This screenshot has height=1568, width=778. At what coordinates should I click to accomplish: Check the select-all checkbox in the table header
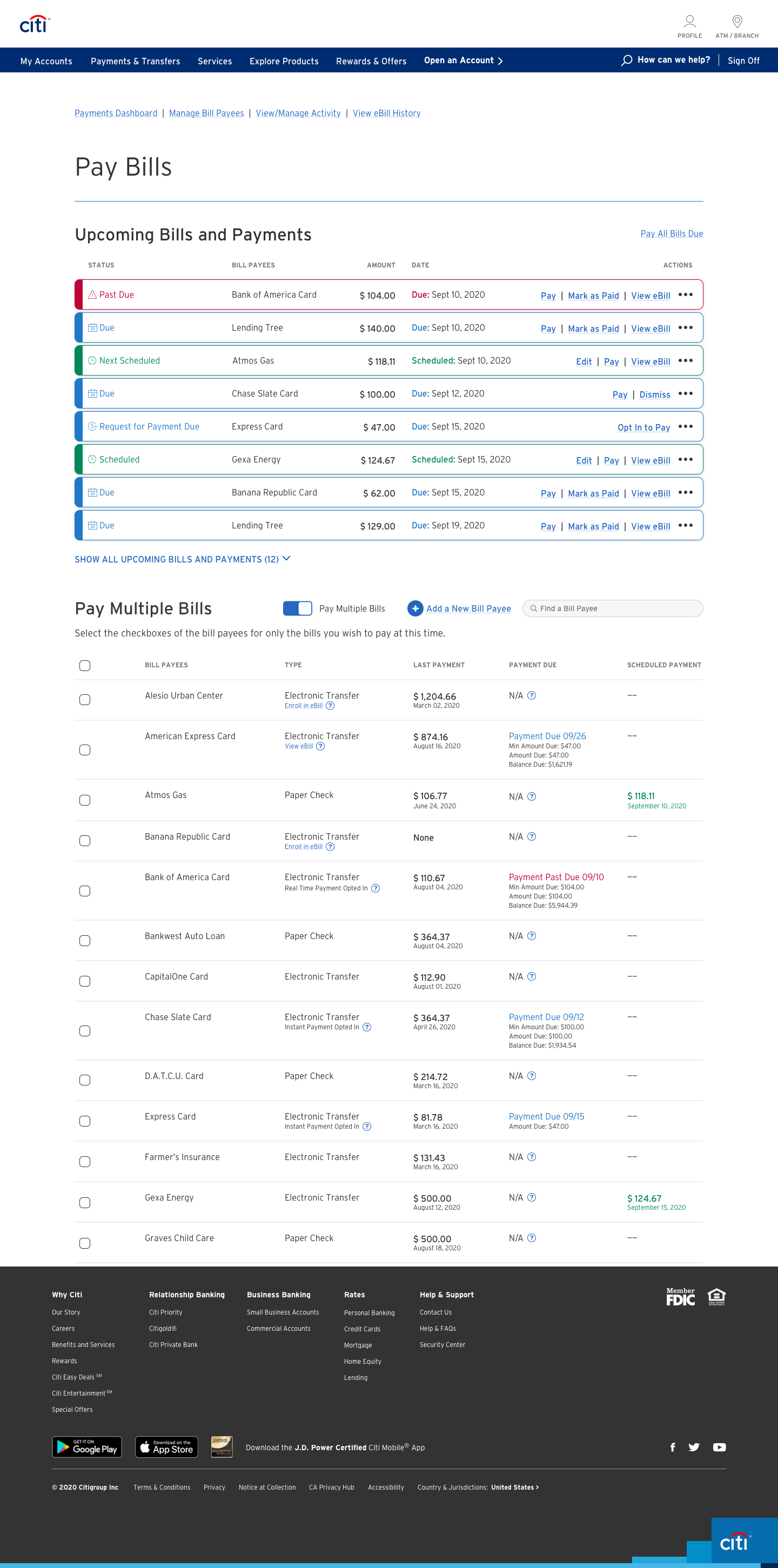pyautogui.click(x=85, y=665)
